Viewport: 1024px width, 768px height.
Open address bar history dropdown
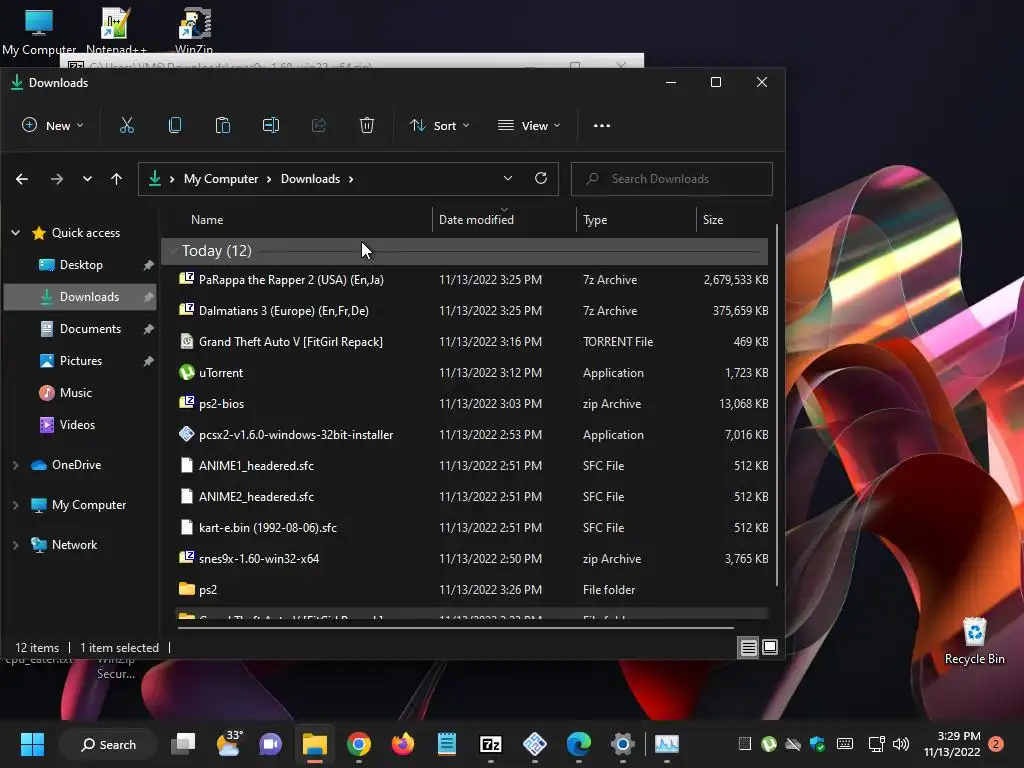click(x=507, y=178)
